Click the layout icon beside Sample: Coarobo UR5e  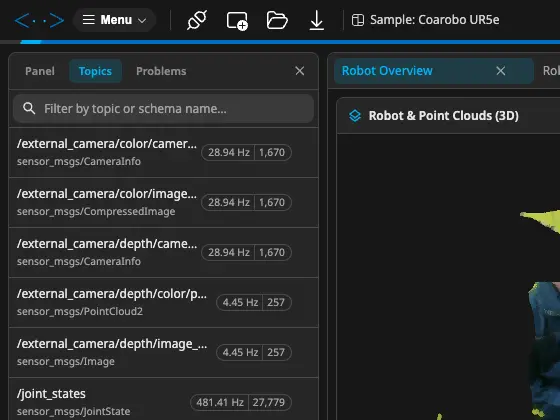click(358, 20)
